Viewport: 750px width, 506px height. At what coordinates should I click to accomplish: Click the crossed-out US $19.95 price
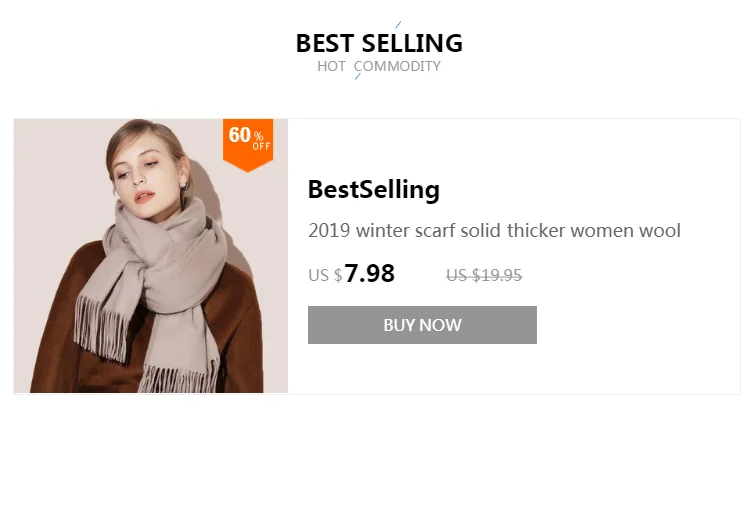(x=484, y=275)
